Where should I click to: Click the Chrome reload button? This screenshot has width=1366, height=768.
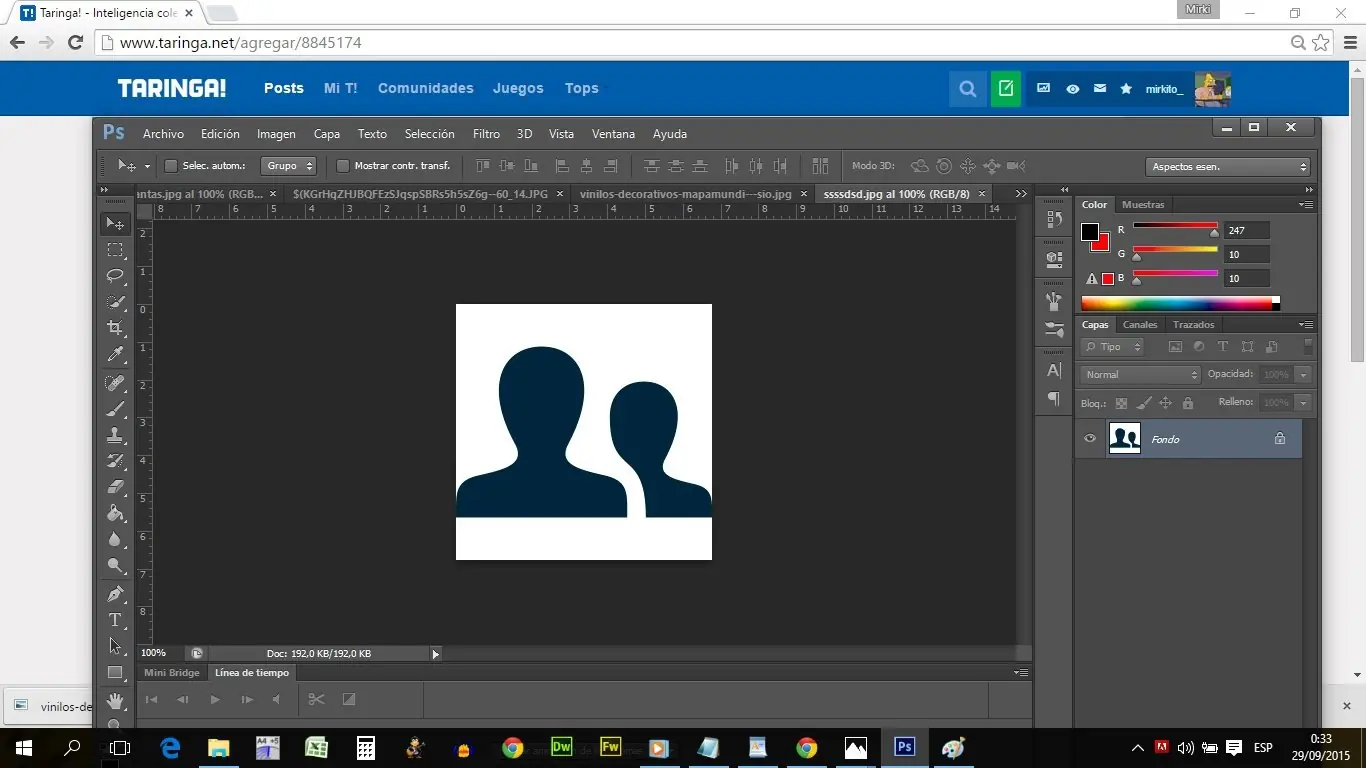coord(74,43)
